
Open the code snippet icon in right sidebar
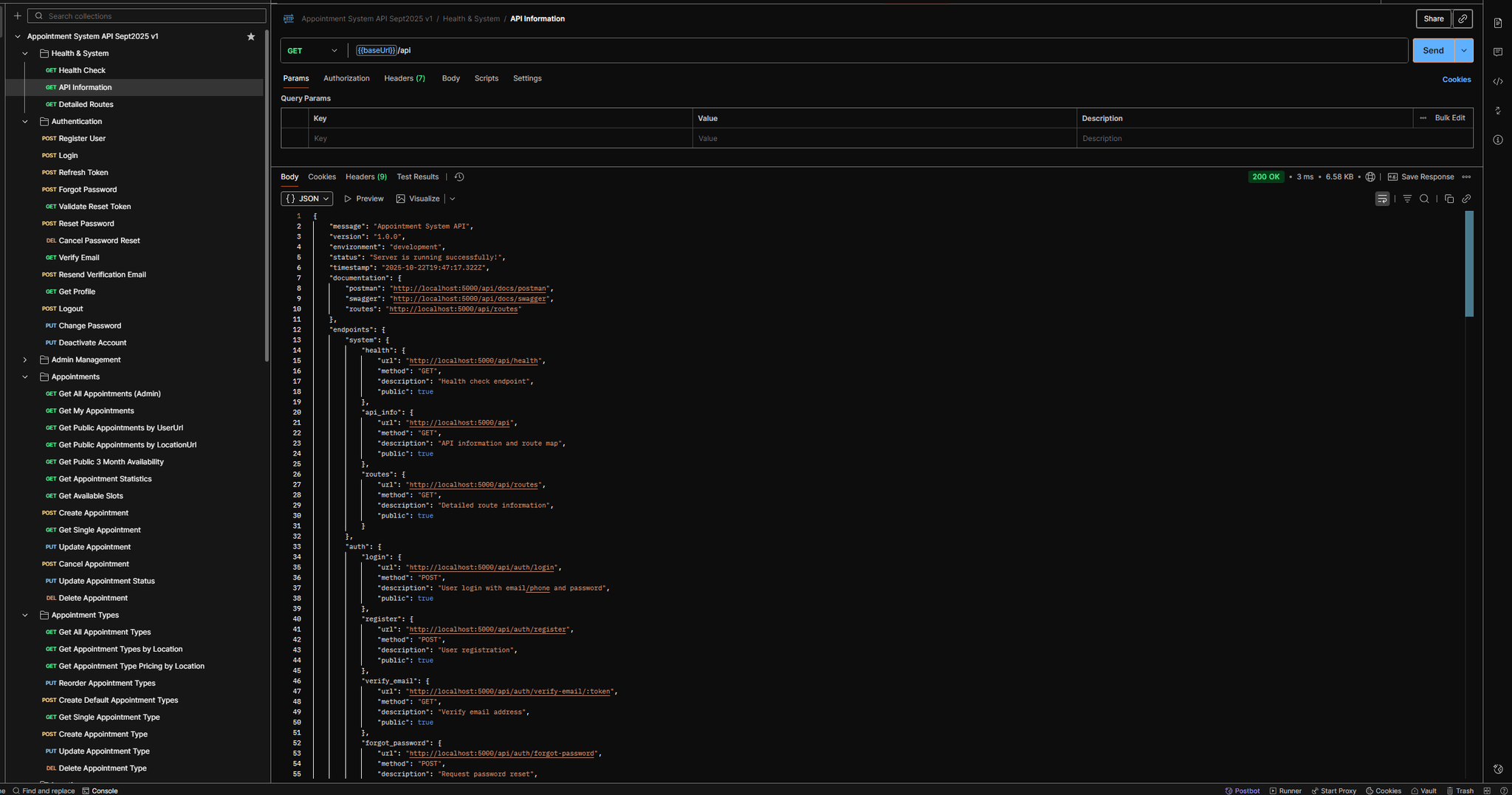[x=1497, y=81]
